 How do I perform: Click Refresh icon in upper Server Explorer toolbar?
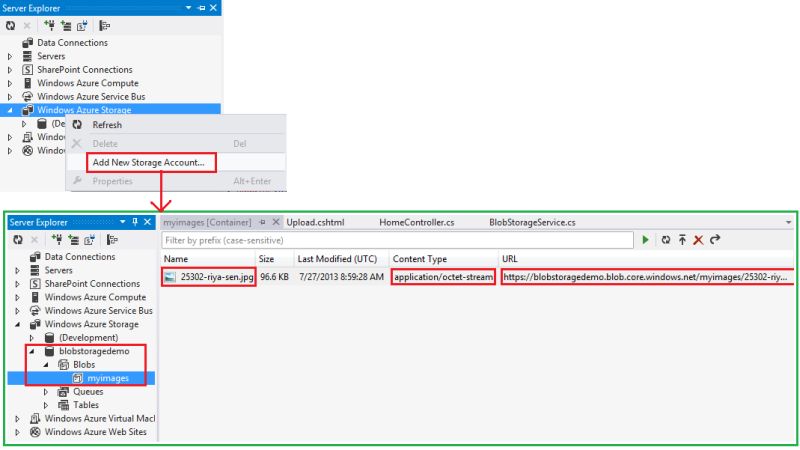[x=10, y=26]
